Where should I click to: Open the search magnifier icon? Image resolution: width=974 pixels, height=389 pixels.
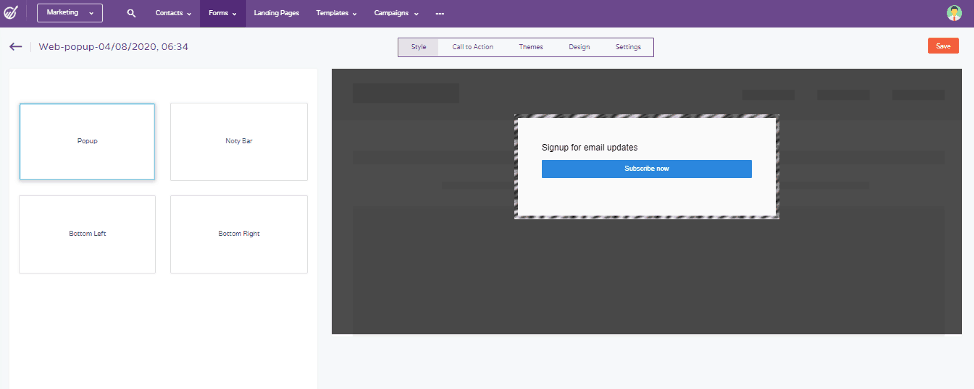pyautogui.click(x=131, y=13)
